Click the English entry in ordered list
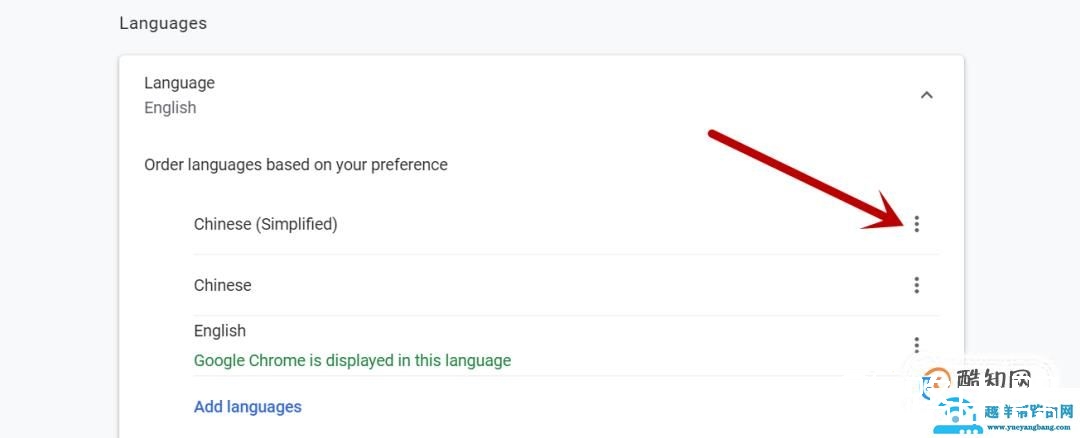 tap(220, 331)
